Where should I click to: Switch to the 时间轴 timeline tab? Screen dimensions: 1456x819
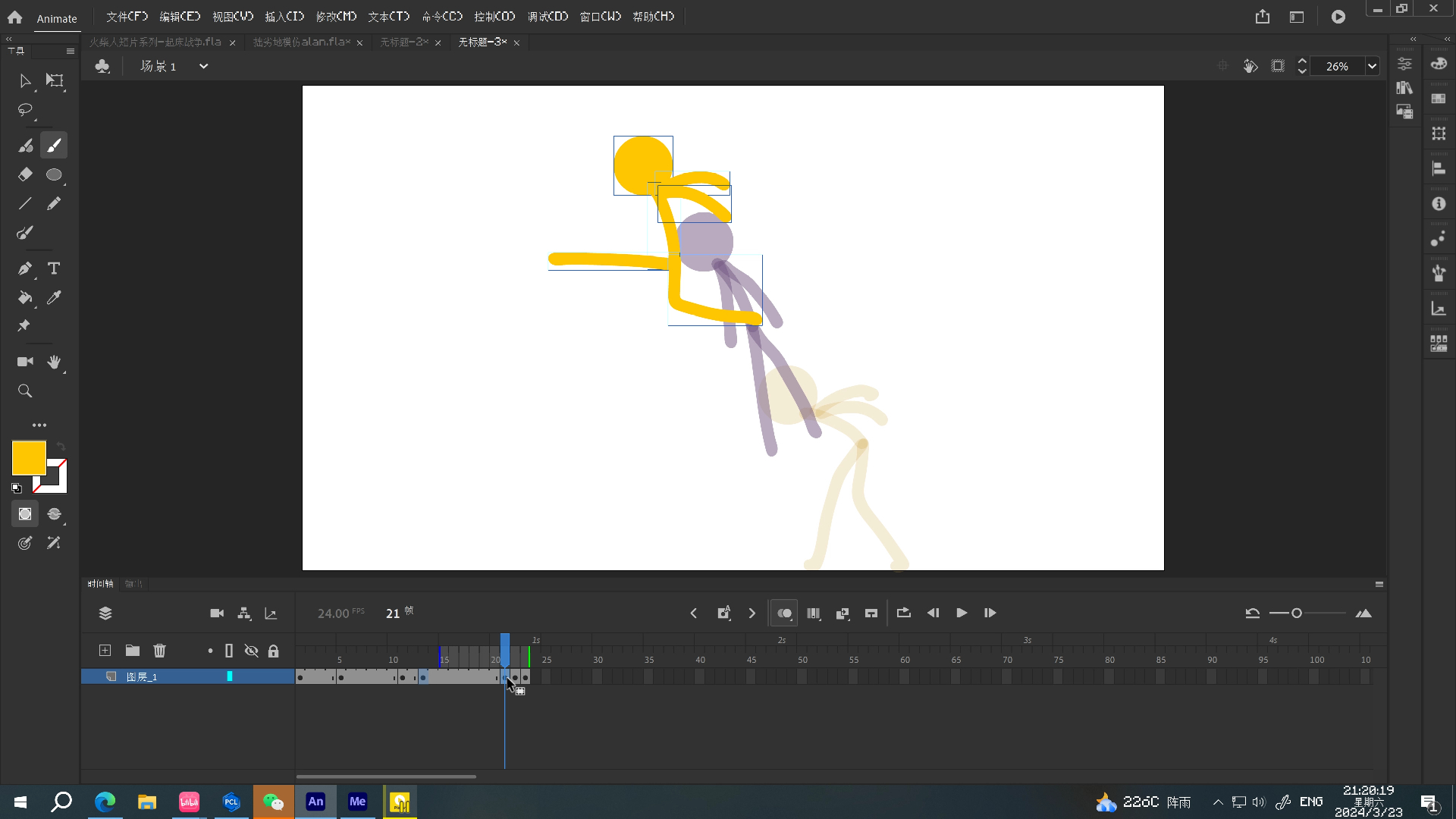pos(100,584)
